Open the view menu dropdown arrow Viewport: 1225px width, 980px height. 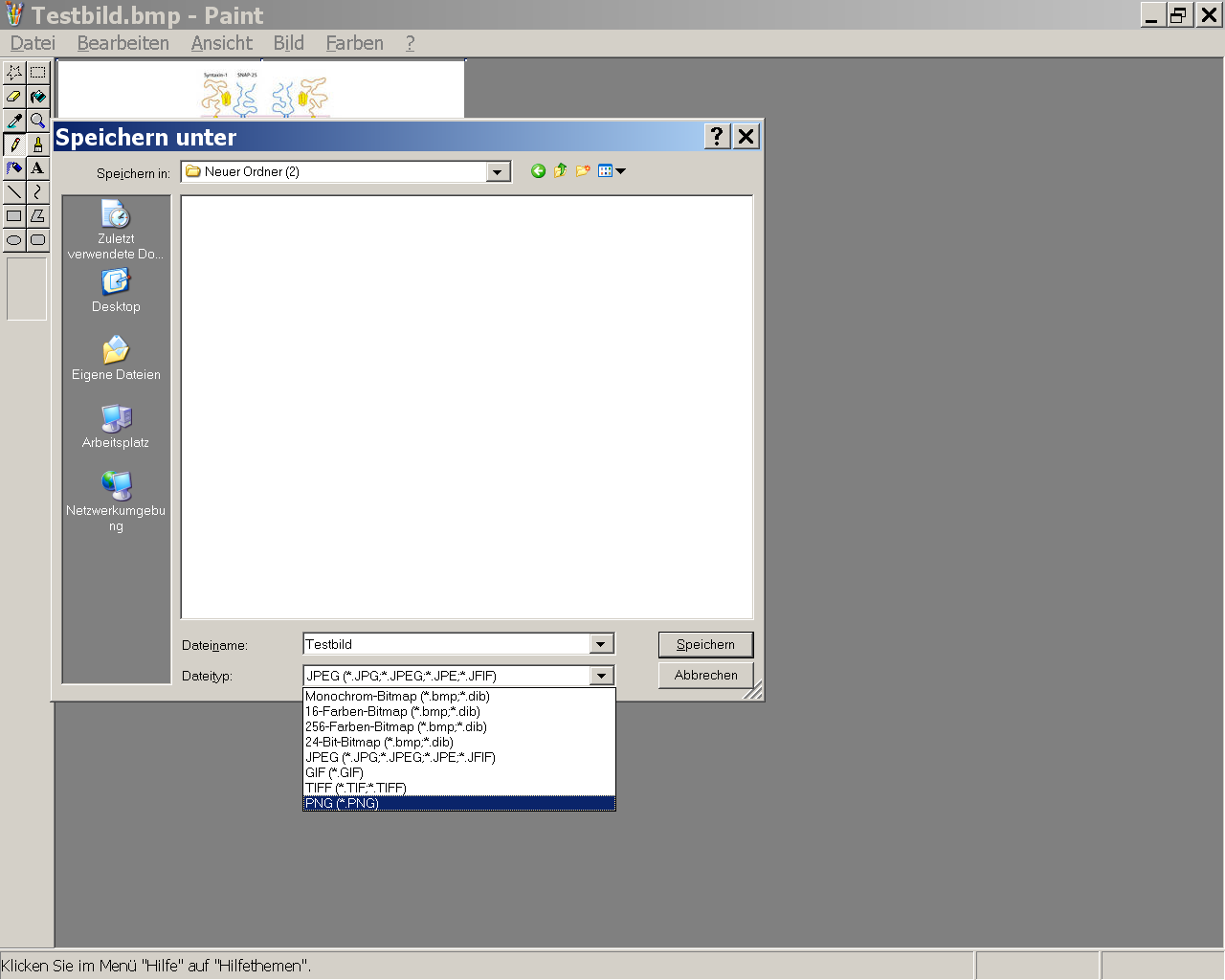(x=620, y=171)
